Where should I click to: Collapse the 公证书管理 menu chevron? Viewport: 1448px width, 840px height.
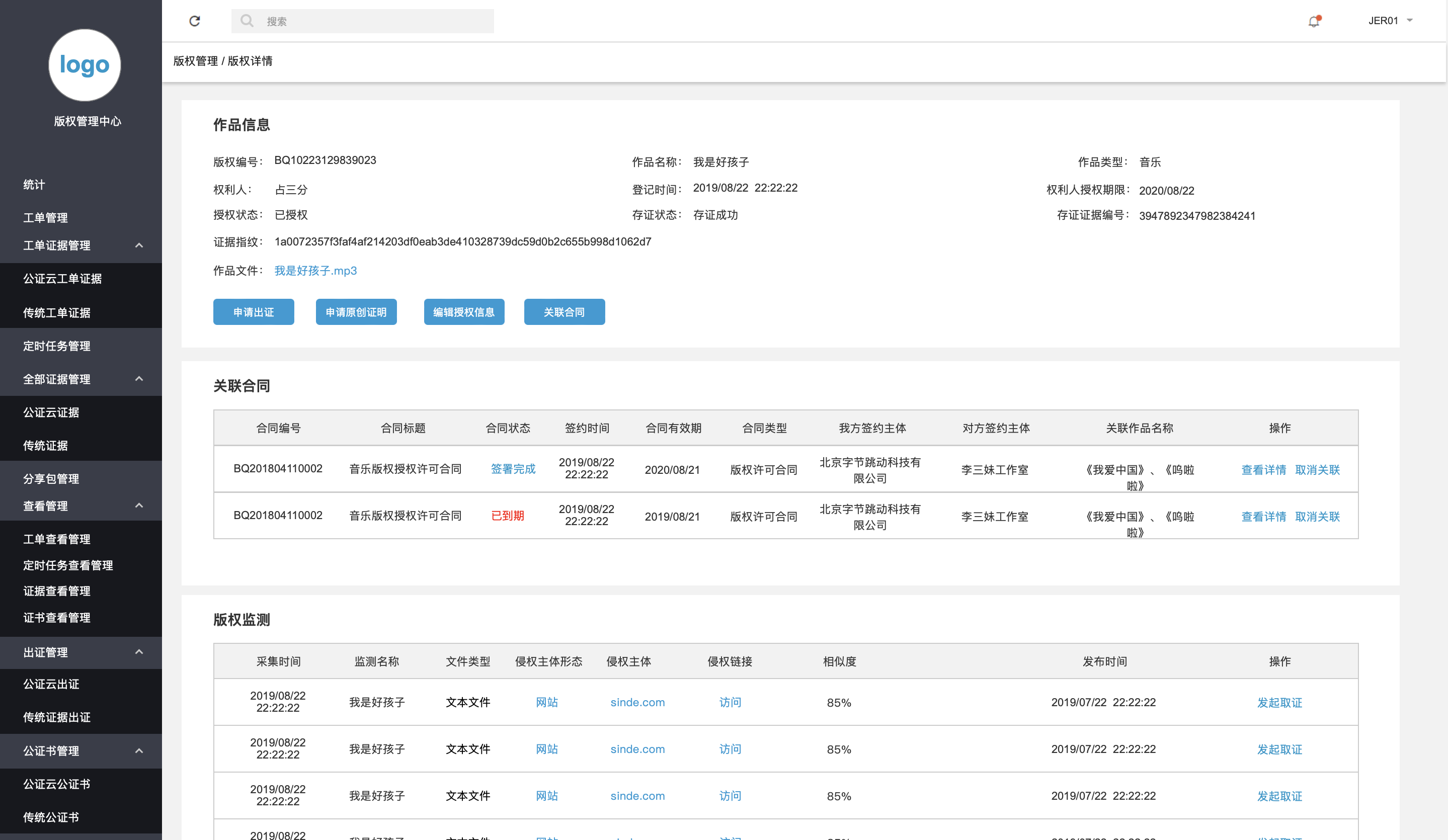(139, 751)
